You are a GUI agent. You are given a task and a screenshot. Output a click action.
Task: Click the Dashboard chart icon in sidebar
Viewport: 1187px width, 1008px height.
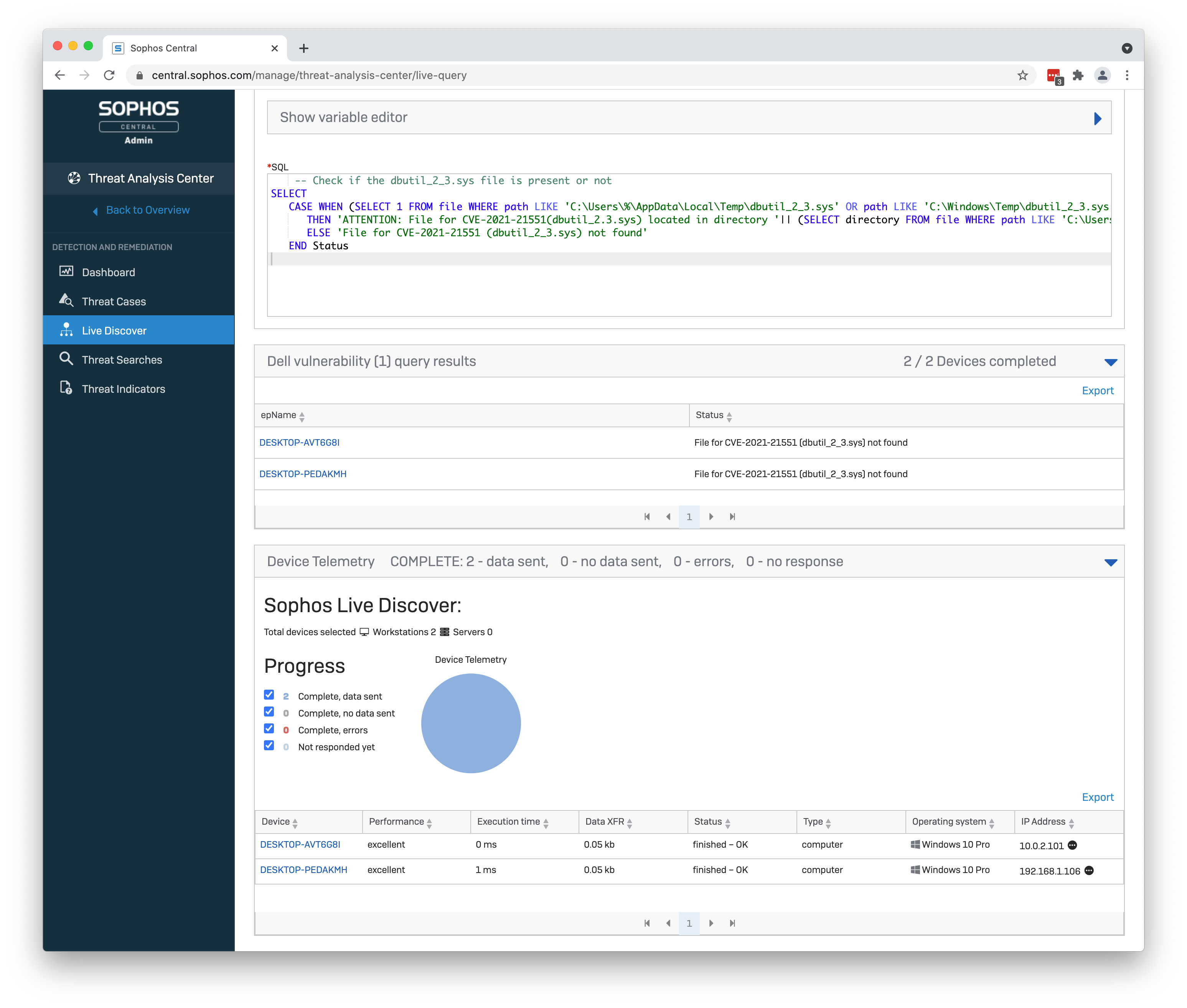(66, 272)
